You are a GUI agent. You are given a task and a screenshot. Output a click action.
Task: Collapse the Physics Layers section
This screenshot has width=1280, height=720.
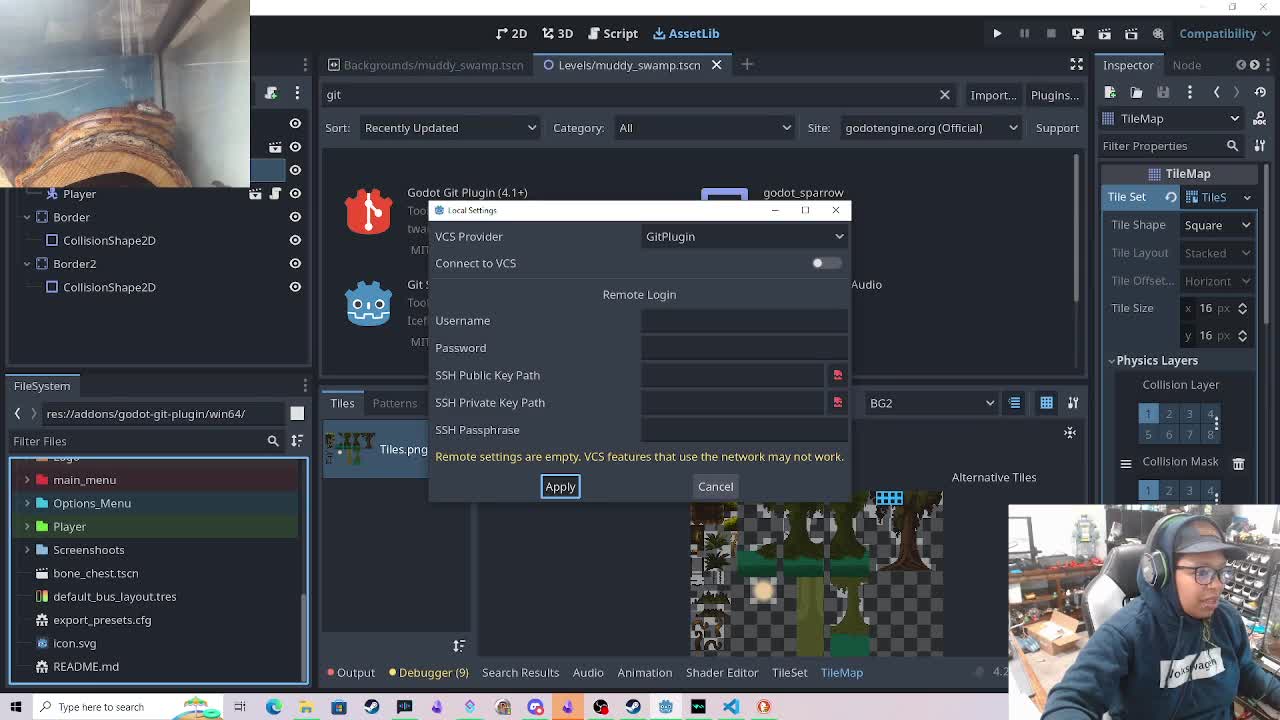tap(1112, 361)
